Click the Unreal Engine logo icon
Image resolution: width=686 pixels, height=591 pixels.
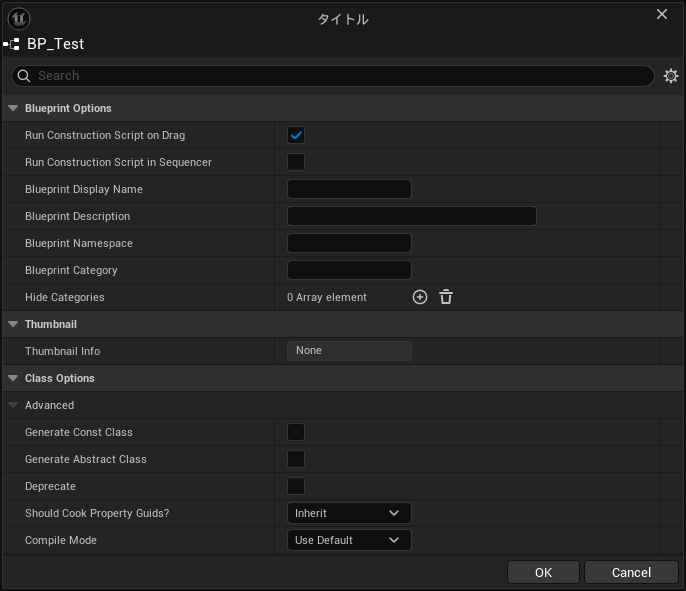pos(19,18)
